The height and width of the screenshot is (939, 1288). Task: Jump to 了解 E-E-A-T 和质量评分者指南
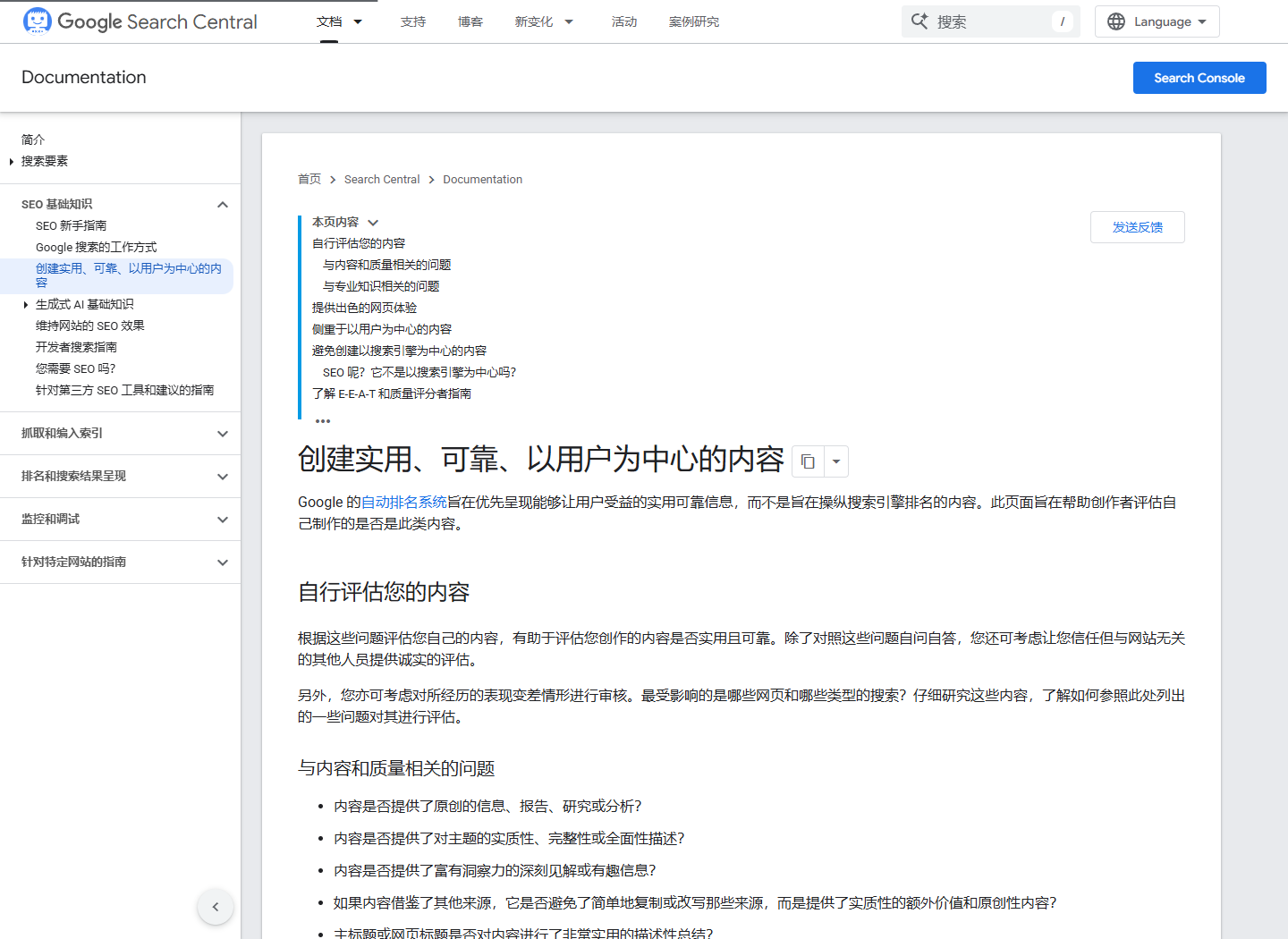392,394
